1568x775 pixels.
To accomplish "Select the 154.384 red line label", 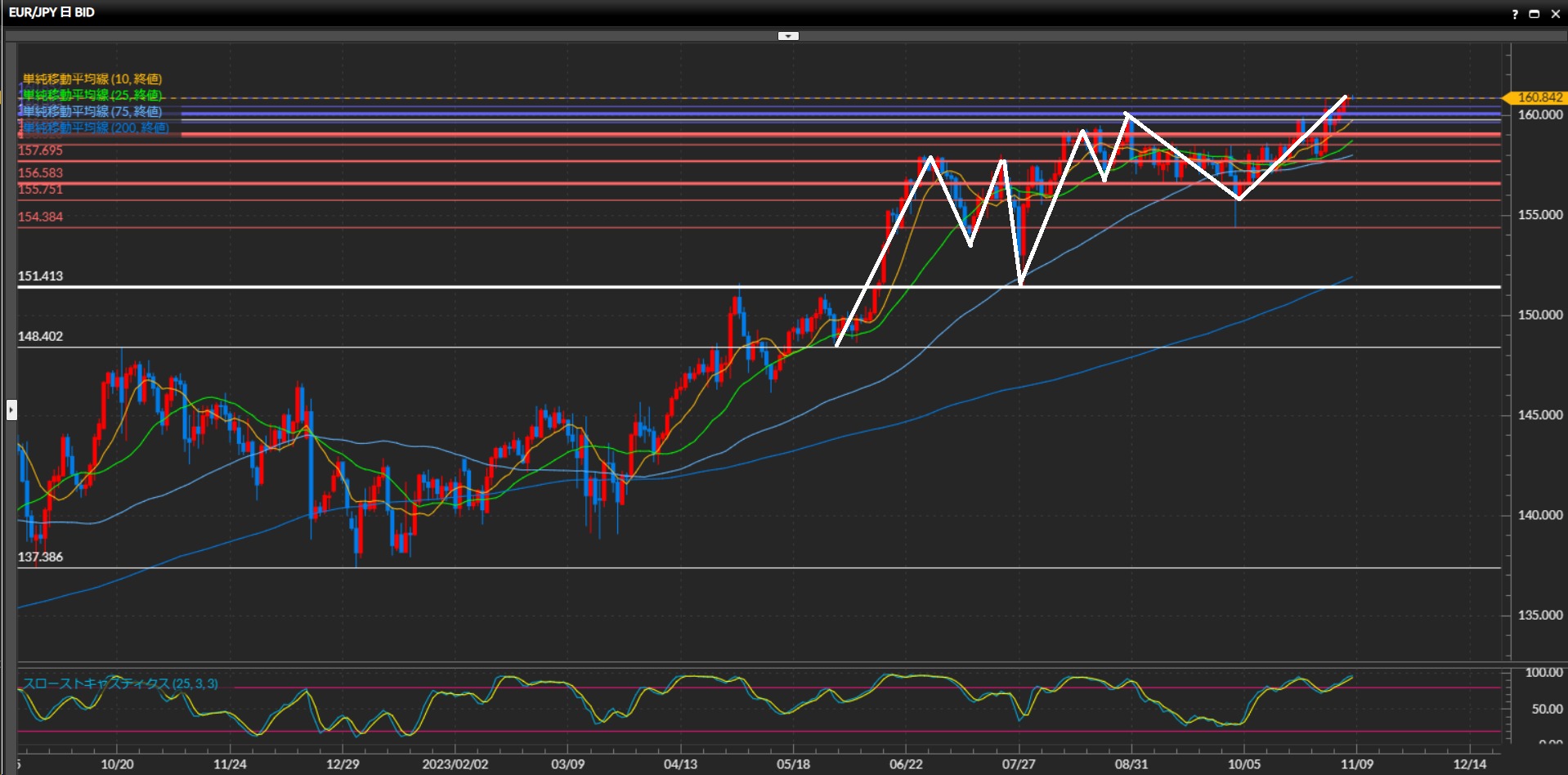I will point(40,217).
